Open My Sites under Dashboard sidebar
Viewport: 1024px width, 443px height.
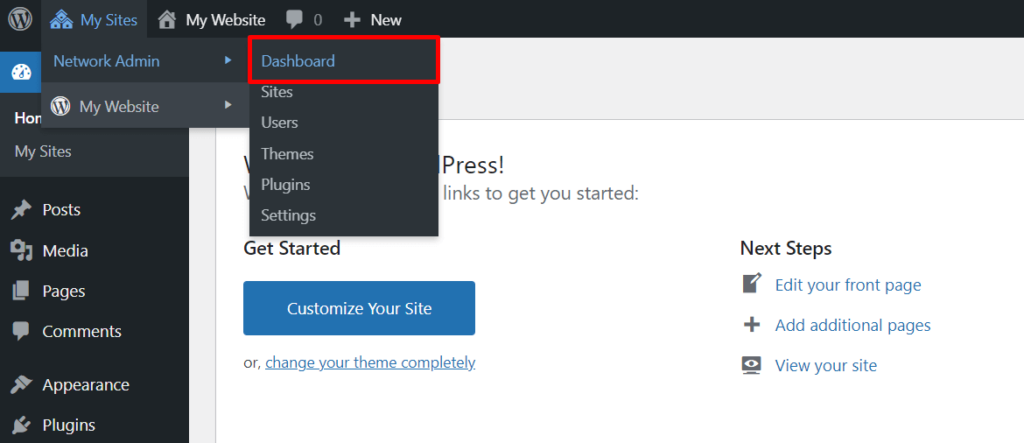(x=43, y=152)
